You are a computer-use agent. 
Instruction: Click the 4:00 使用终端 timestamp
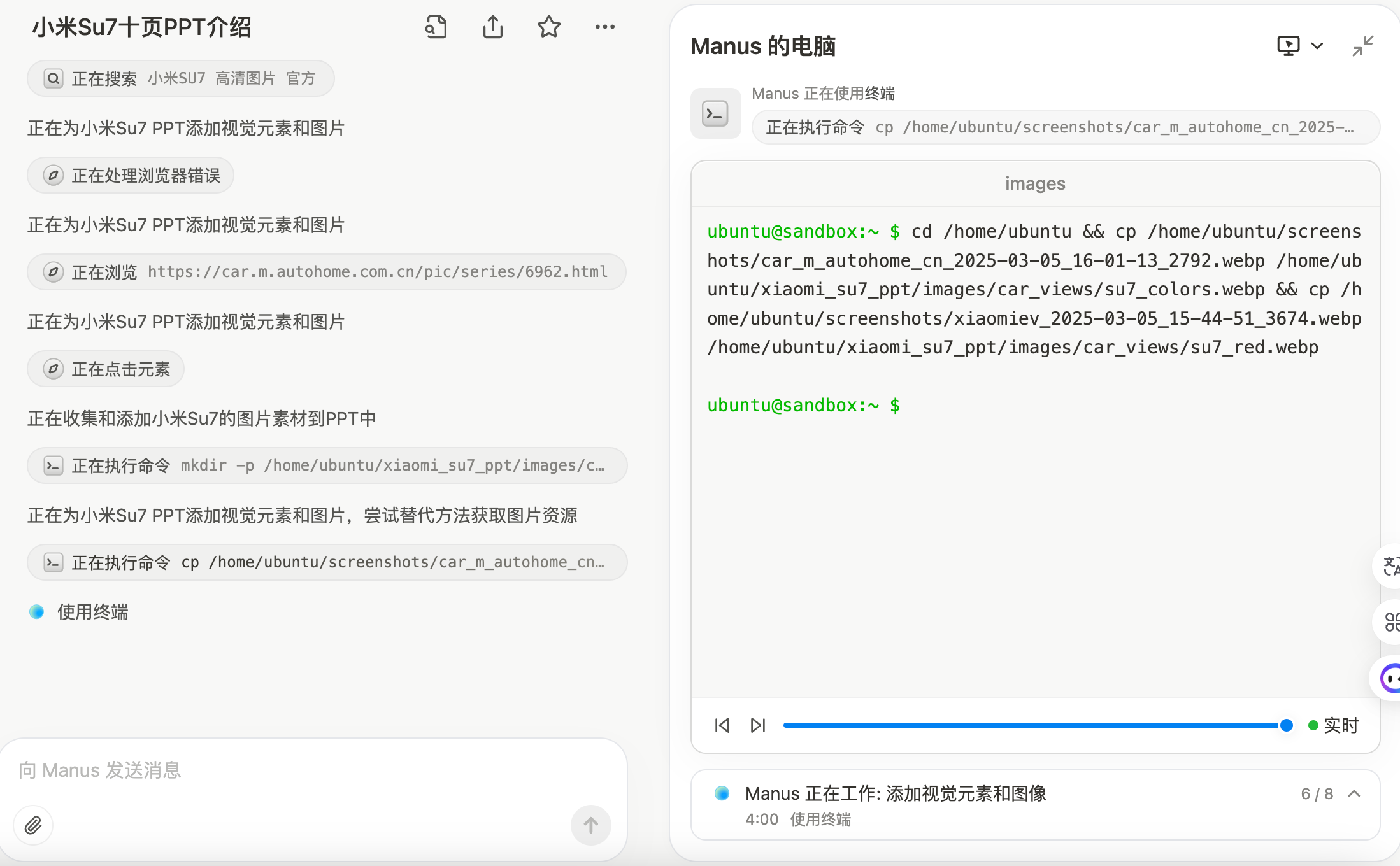click(x=798, y=819)
